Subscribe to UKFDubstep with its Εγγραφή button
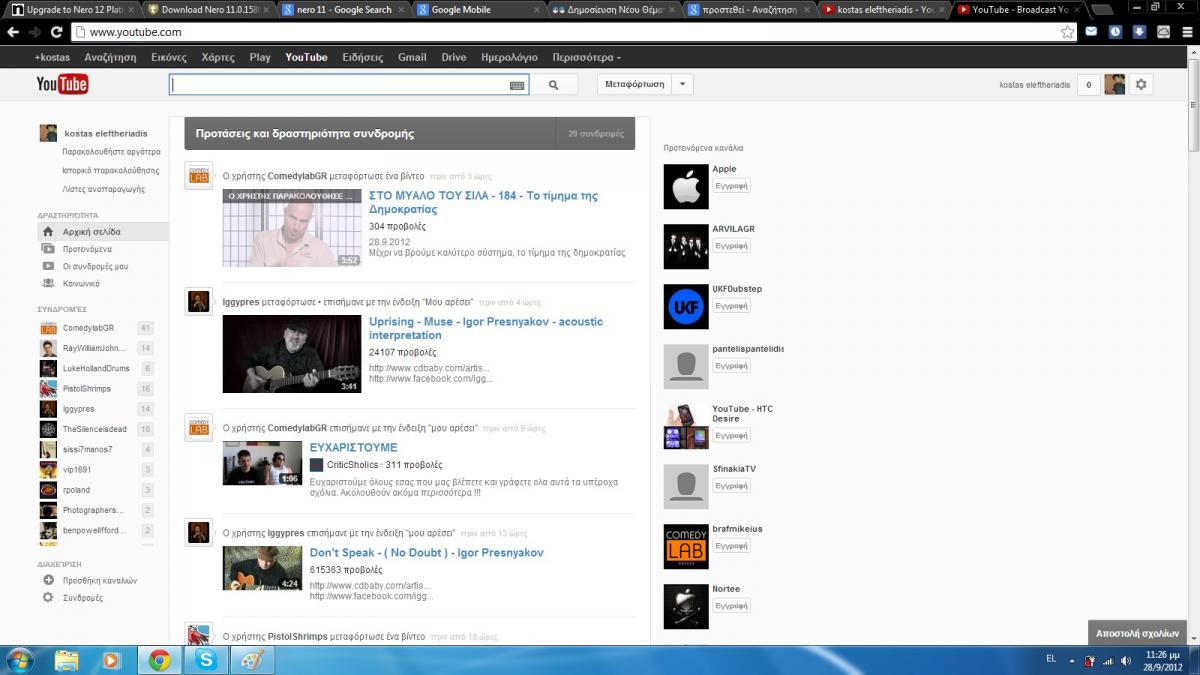1200x675 pixels. [x=731, y=306]
